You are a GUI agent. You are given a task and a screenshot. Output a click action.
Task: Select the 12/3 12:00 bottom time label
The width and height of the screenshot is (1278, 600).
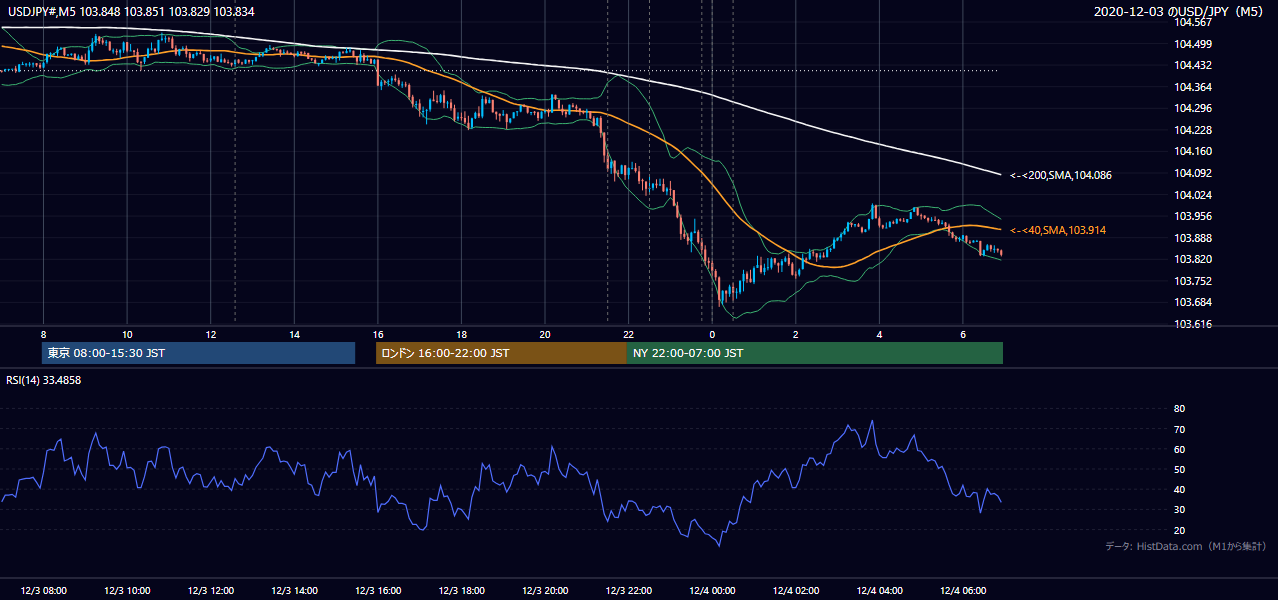click(211, 591)
